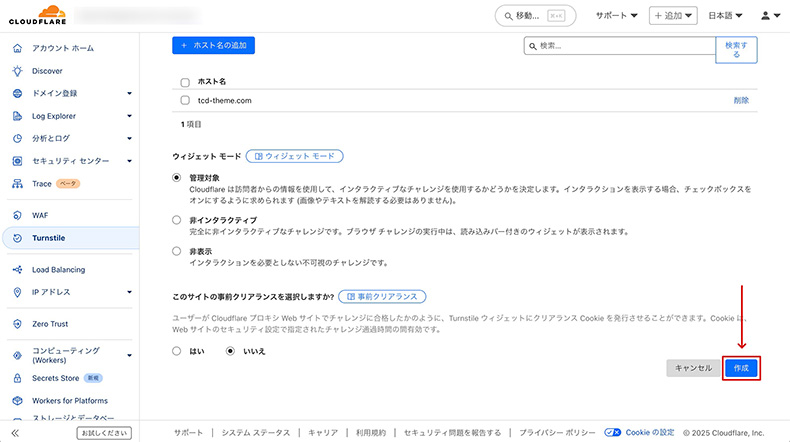Open WAF in the sidebar
The image size is (790, 442).
tap(40, 215)
